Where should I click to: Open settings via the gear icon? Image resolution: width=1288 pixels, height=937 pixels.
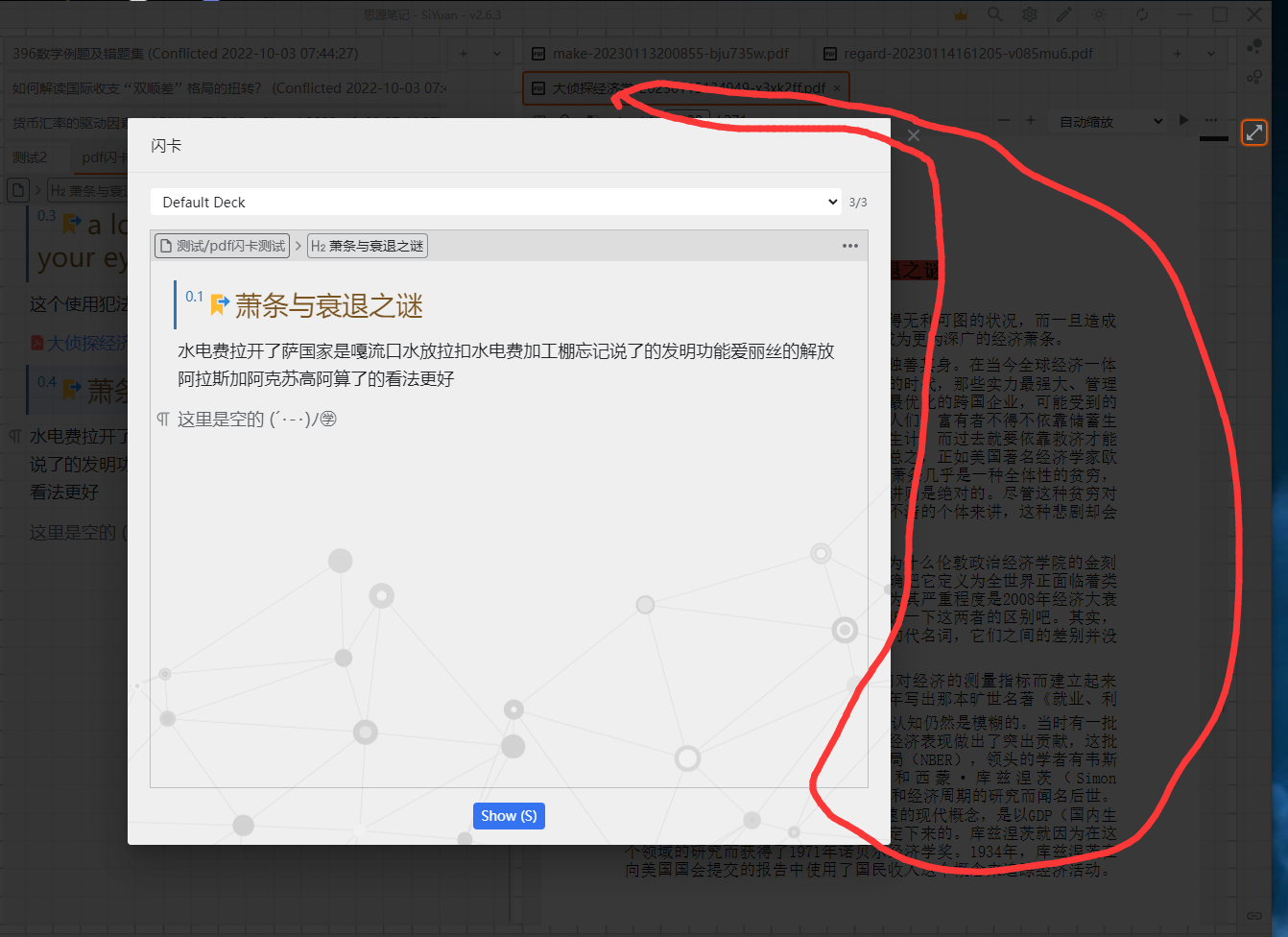coord(1030,15)
